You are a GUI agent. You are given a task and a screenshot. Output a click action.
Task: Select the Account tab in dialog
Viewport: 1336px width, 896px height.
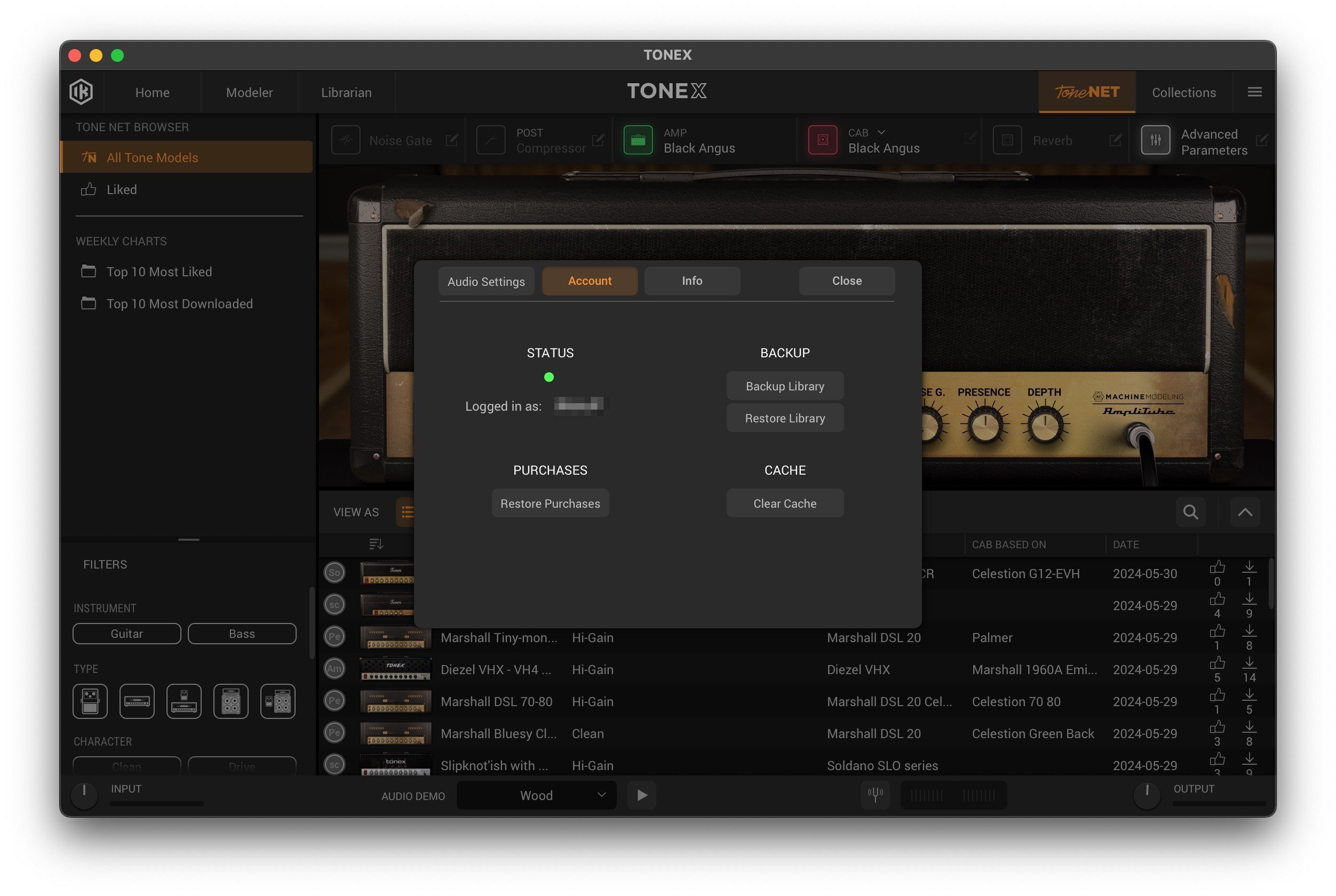pyautogui.click(x=590, y=281)
